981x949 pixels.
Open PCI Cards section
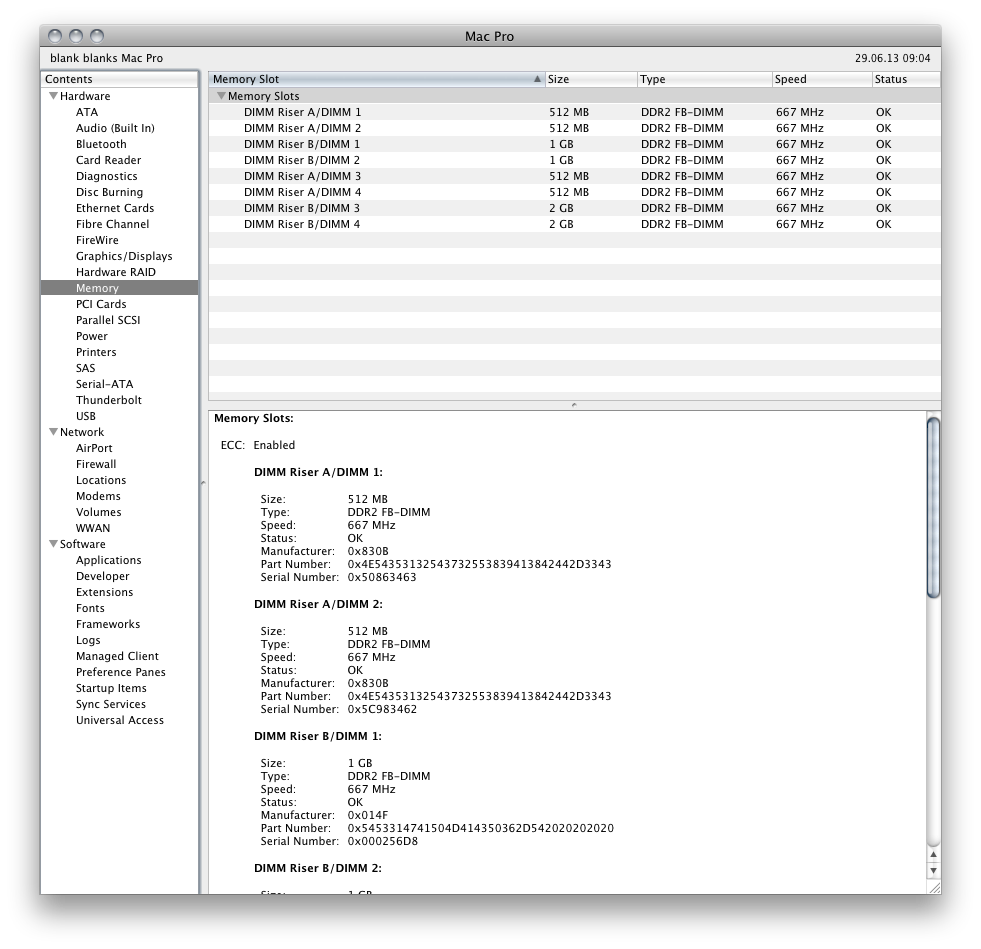[101, 304]
